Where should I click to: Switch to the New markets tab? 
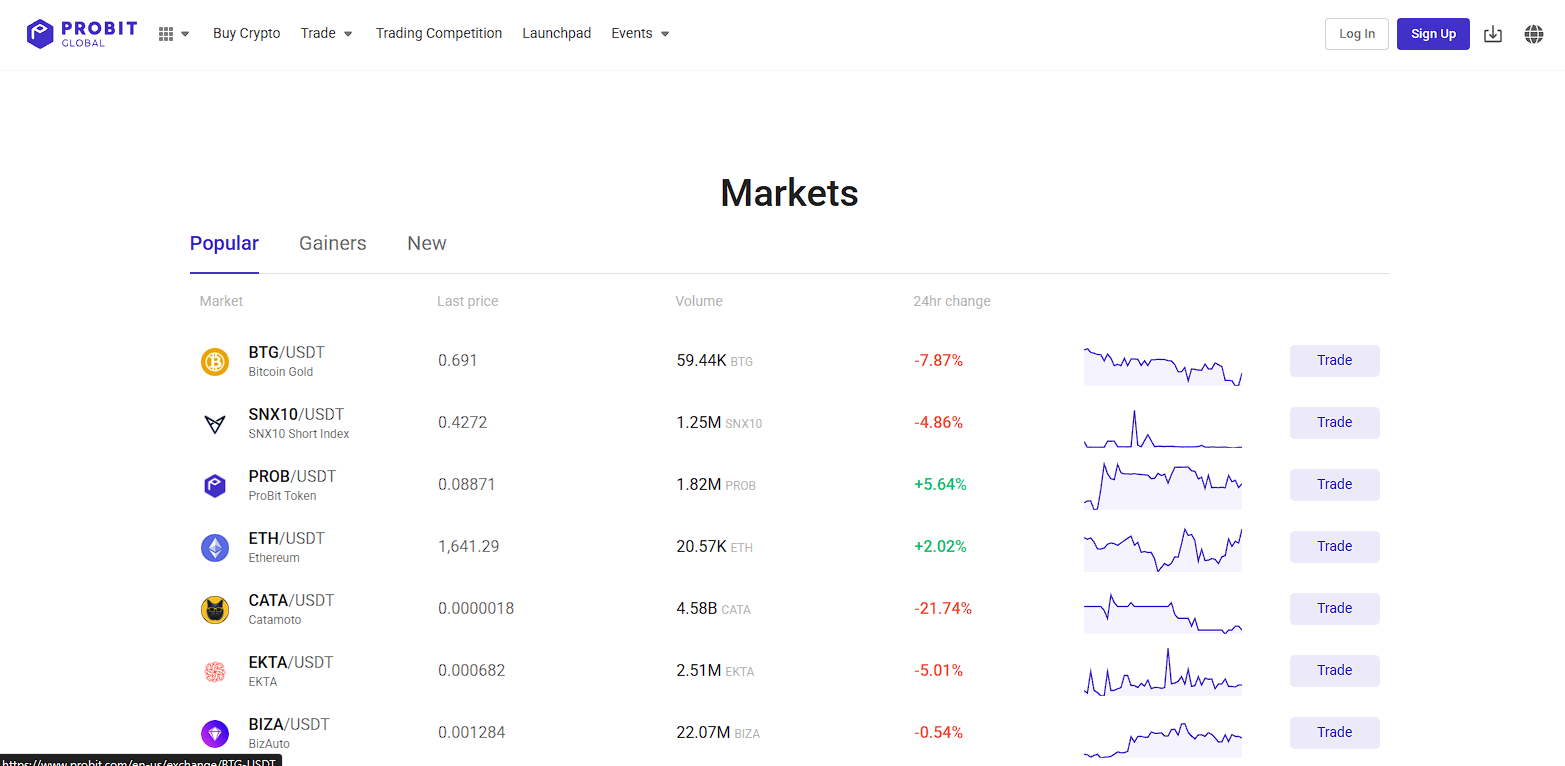[x=427, y=243]
